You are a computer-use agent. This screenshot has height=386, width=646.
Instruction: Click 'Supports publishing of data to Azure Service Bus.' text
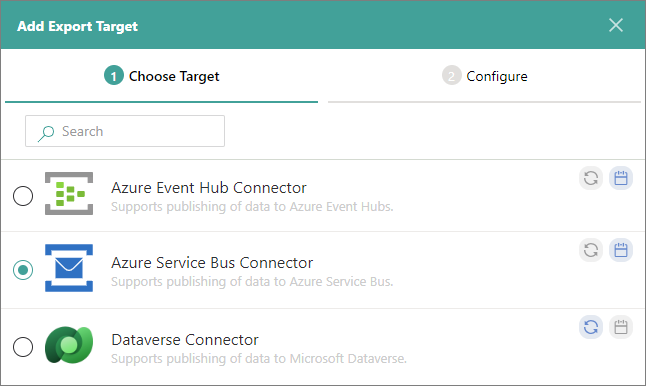click(252, 281)
